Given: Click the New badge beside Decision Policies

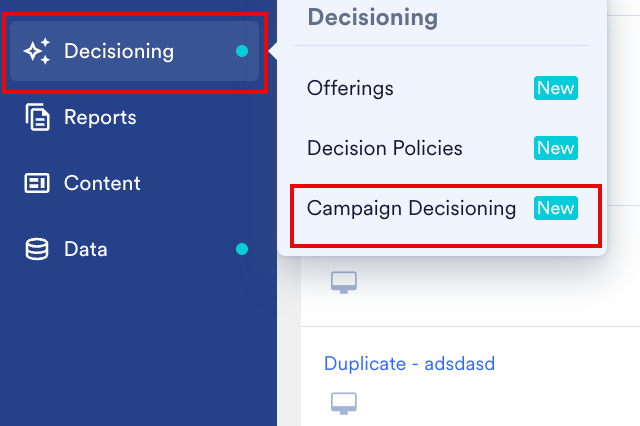Looking at the screenshot, I should [555, 148].
